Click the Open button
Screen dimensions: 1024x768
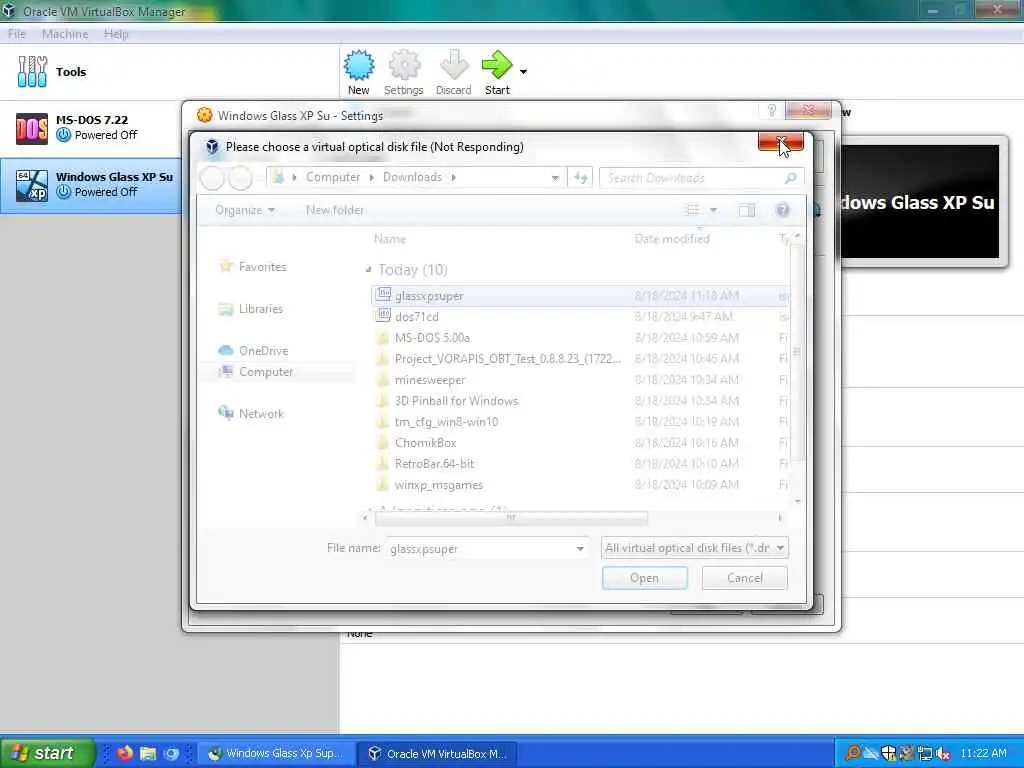pyautogui.click(x=645, y=578)
